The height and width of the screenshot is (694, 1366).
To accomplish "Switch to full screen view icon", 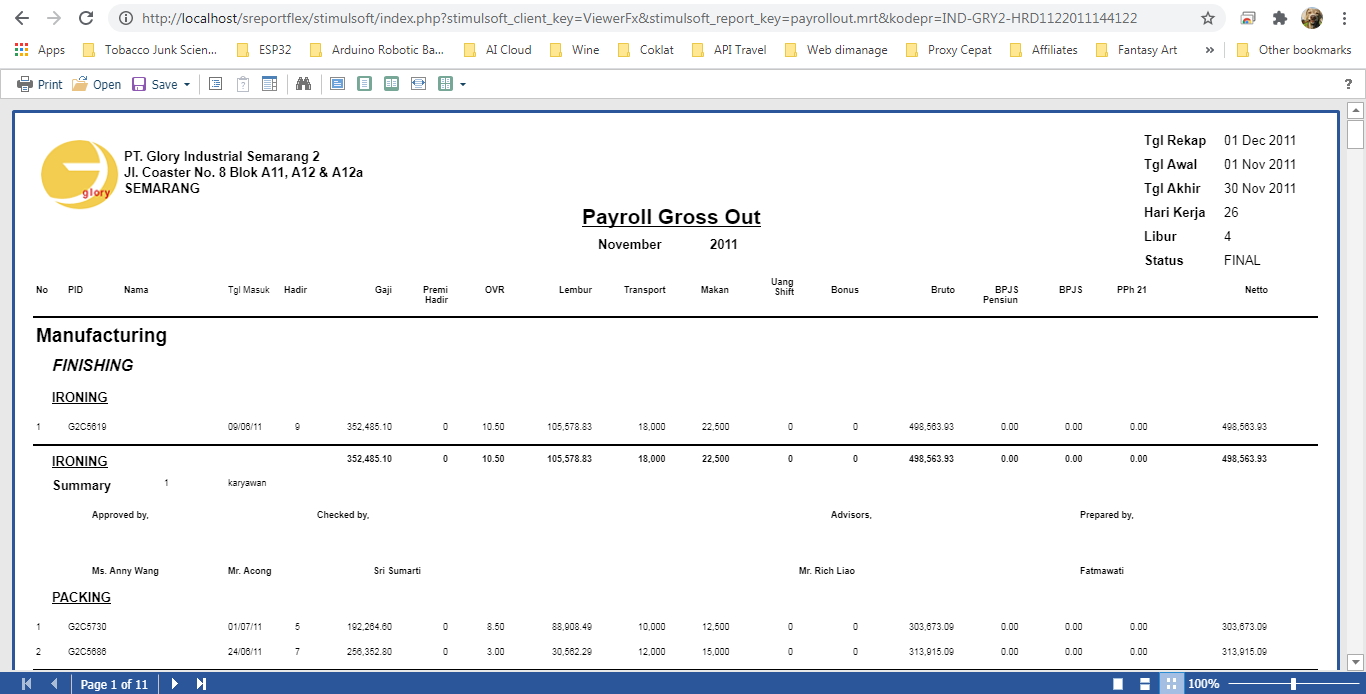I will coord(337,84).
